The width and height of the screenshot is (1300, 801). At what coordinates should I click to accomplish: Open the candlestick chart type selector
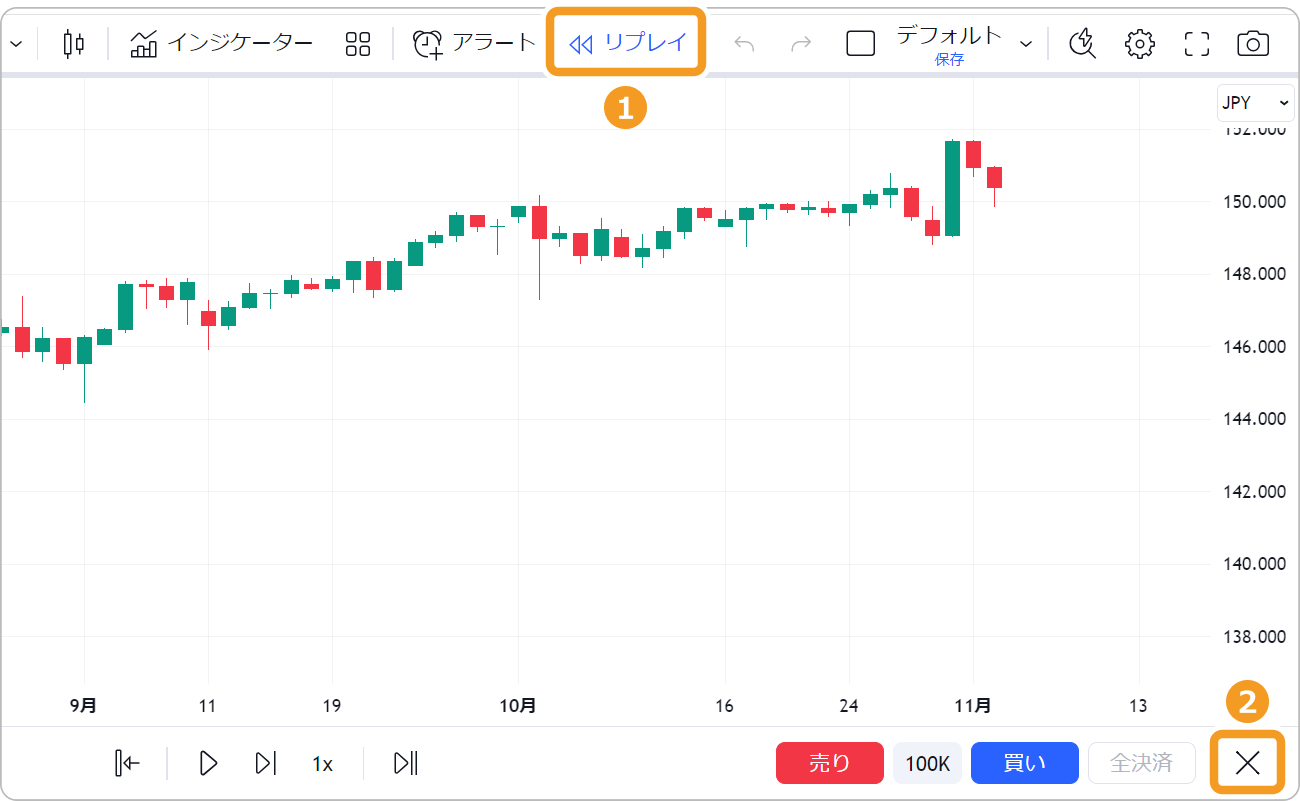point(73,43)
